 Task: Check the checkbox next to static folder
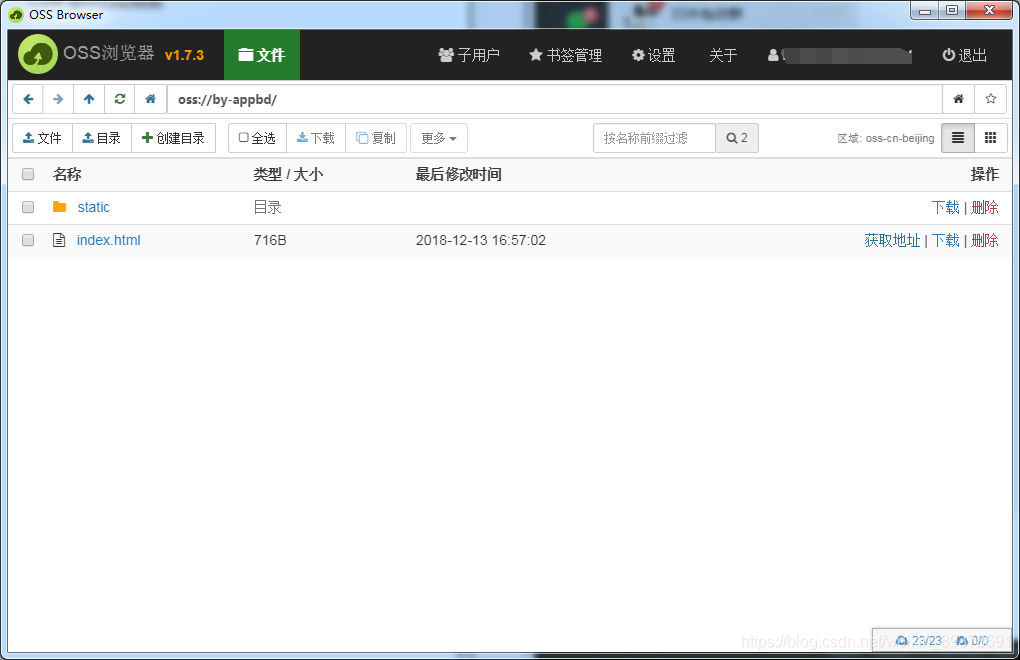pyautogui.click(x=27, y=207)
